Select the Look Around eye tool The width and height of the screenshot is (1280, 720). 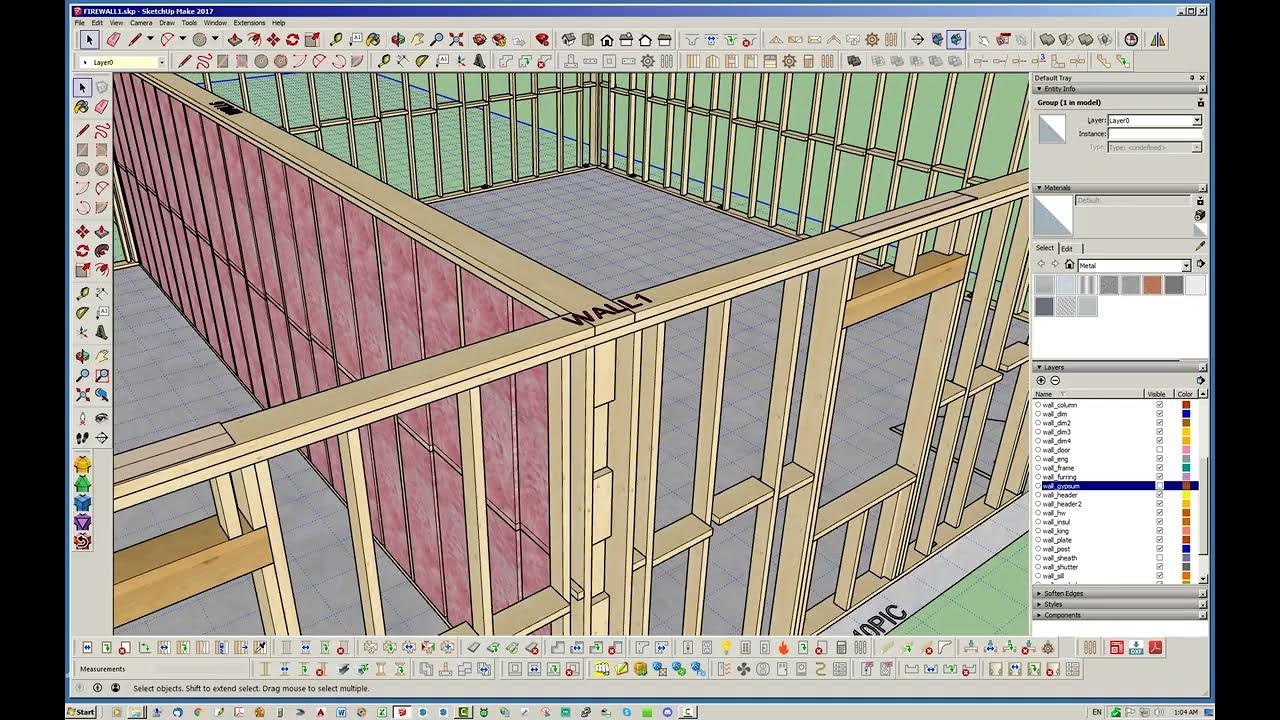click(x=101, y=418)
